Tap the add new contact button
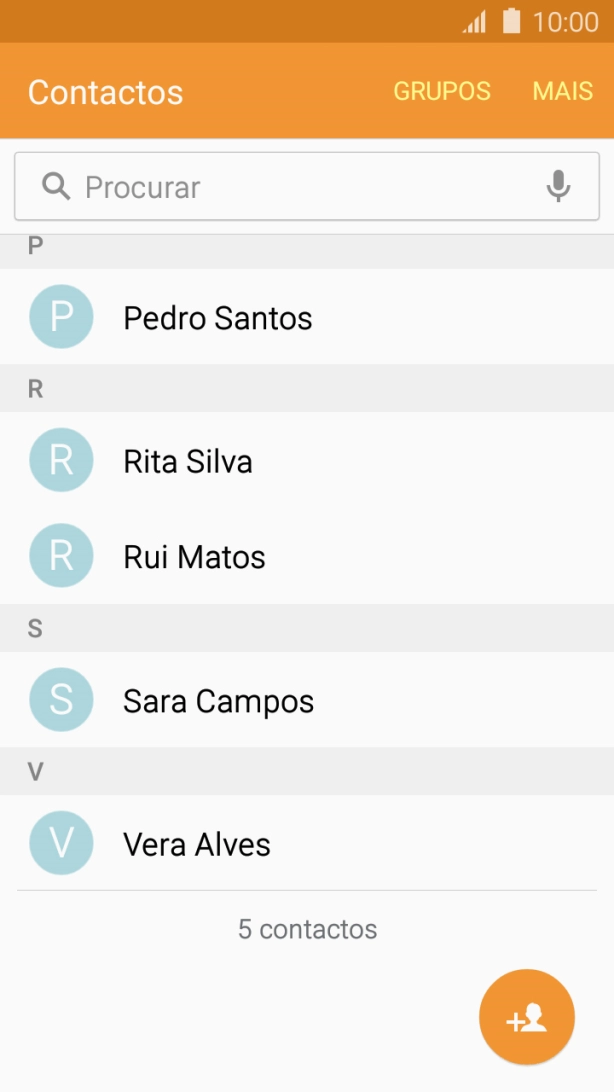 tap(527, 1017)
